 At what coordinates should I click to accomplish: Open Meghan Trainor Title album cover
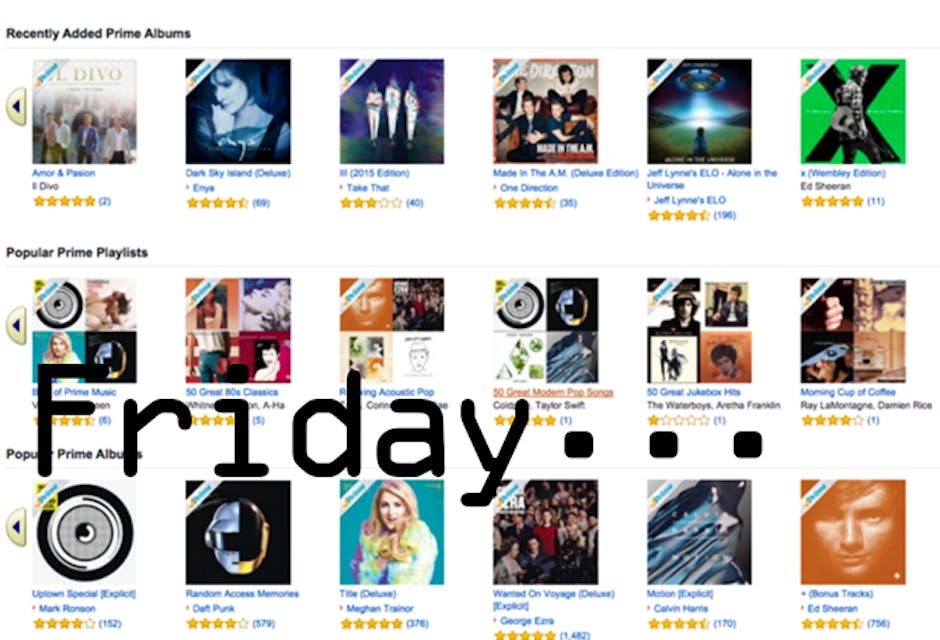point(391,532)
